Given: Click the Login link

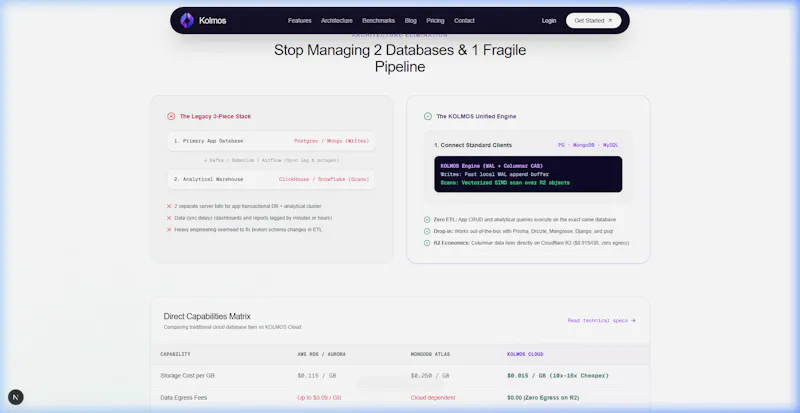Looking at the screenshot, I should pos(549,21).
